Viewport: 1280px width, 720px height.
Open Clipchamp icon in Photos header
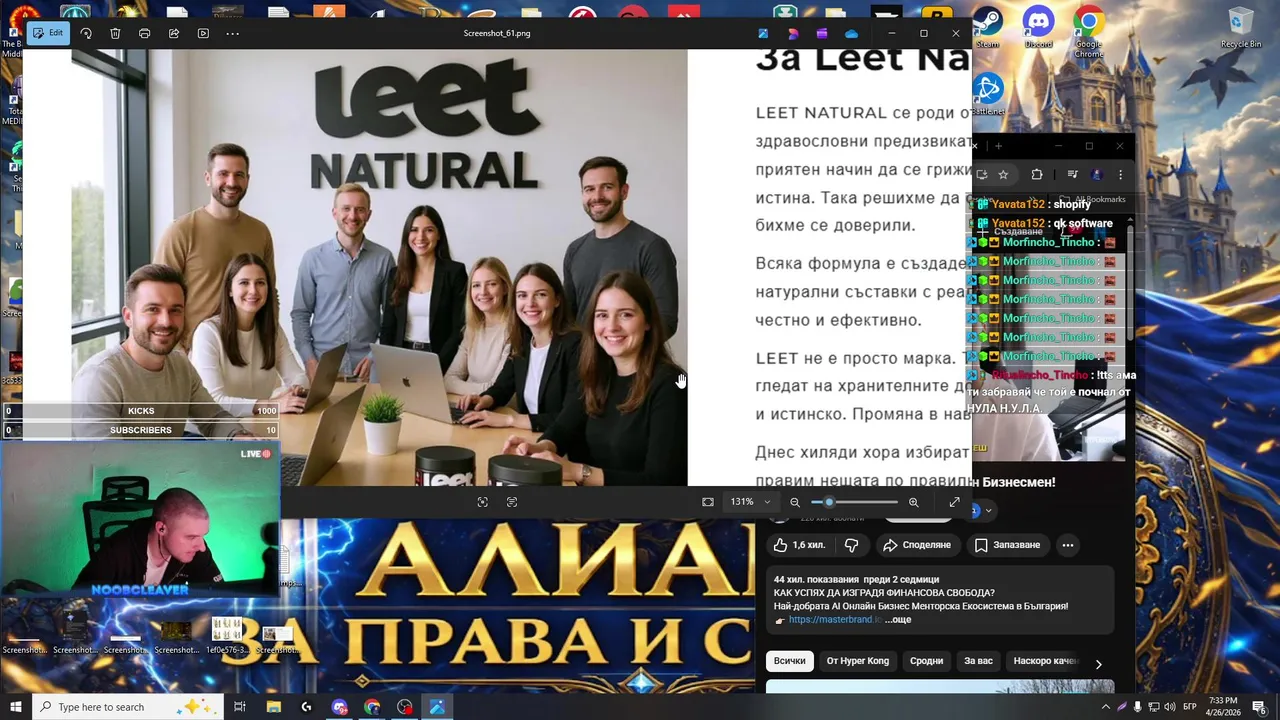point(822,33)
